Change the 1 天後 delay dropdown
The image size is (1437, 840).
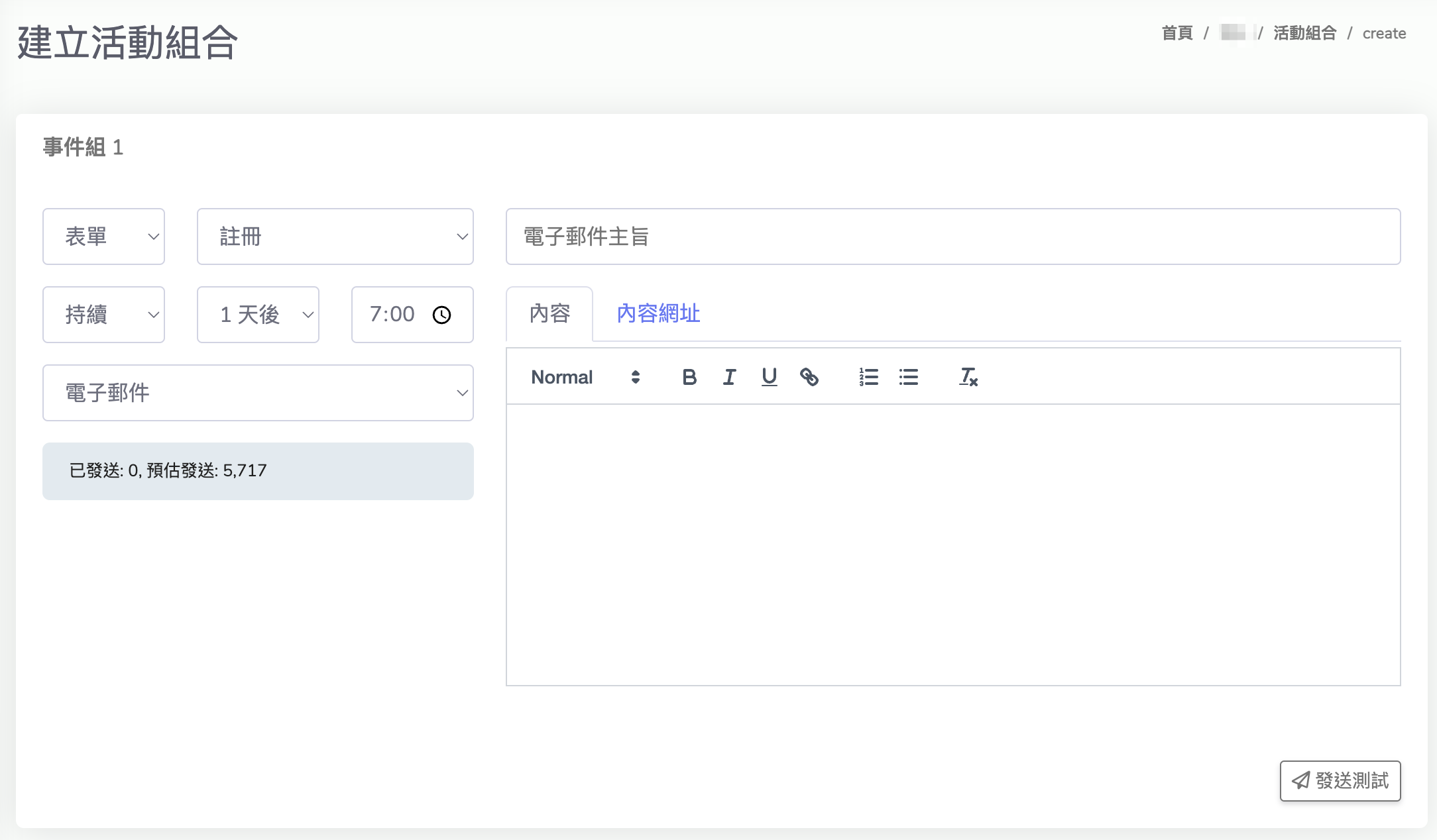pyautogui.click(x=258, y=315)
